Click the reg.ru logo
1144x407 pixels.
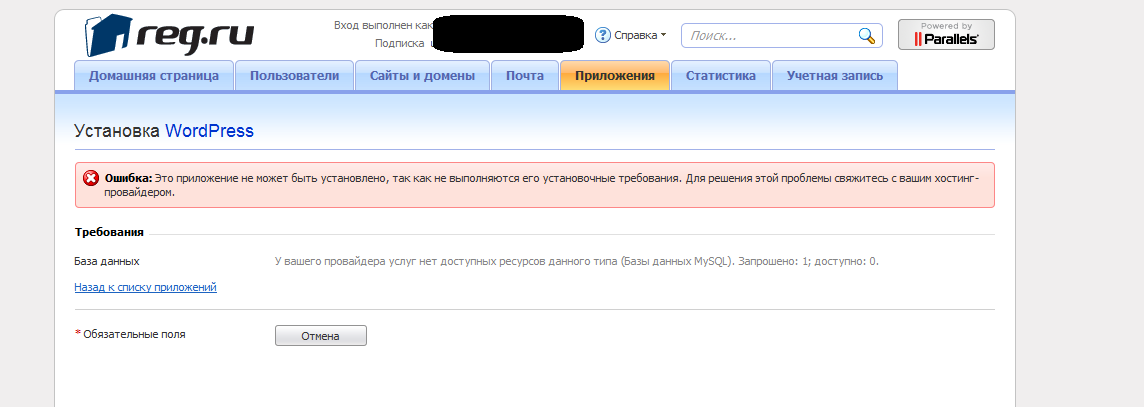[169, 36]
